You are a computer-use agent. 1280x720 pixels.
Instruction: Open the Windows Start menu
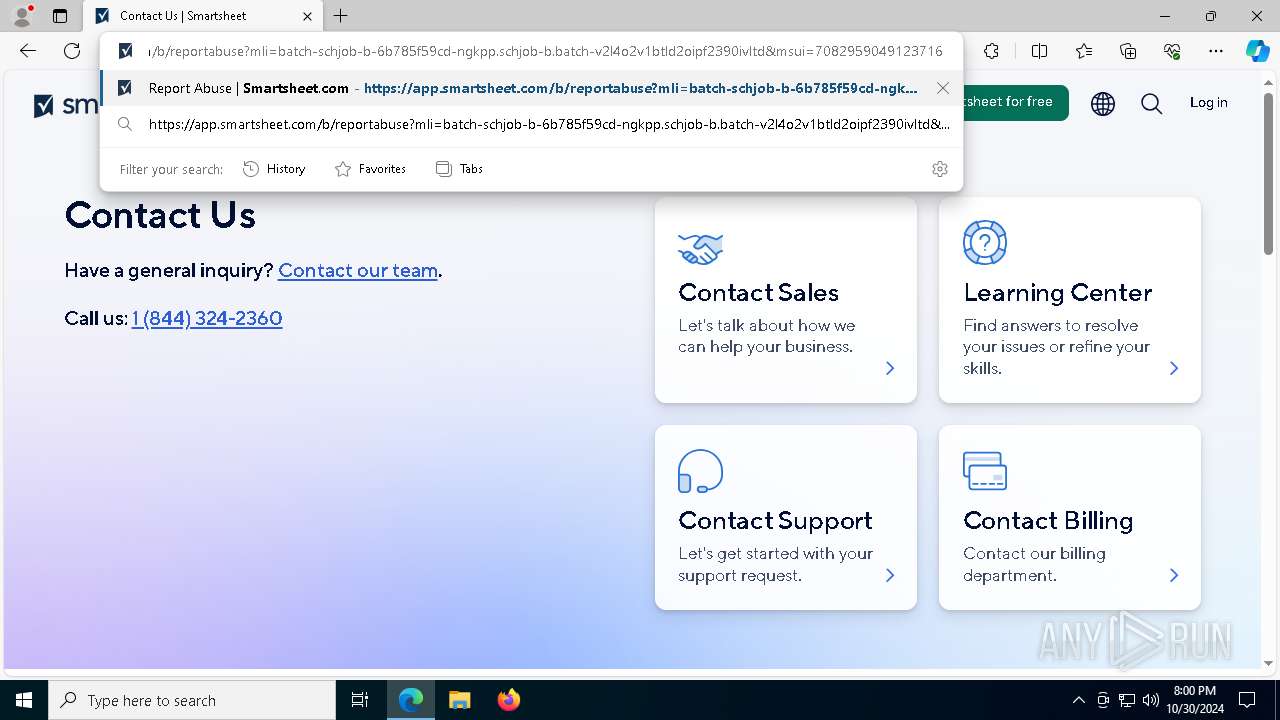point(23,700)
